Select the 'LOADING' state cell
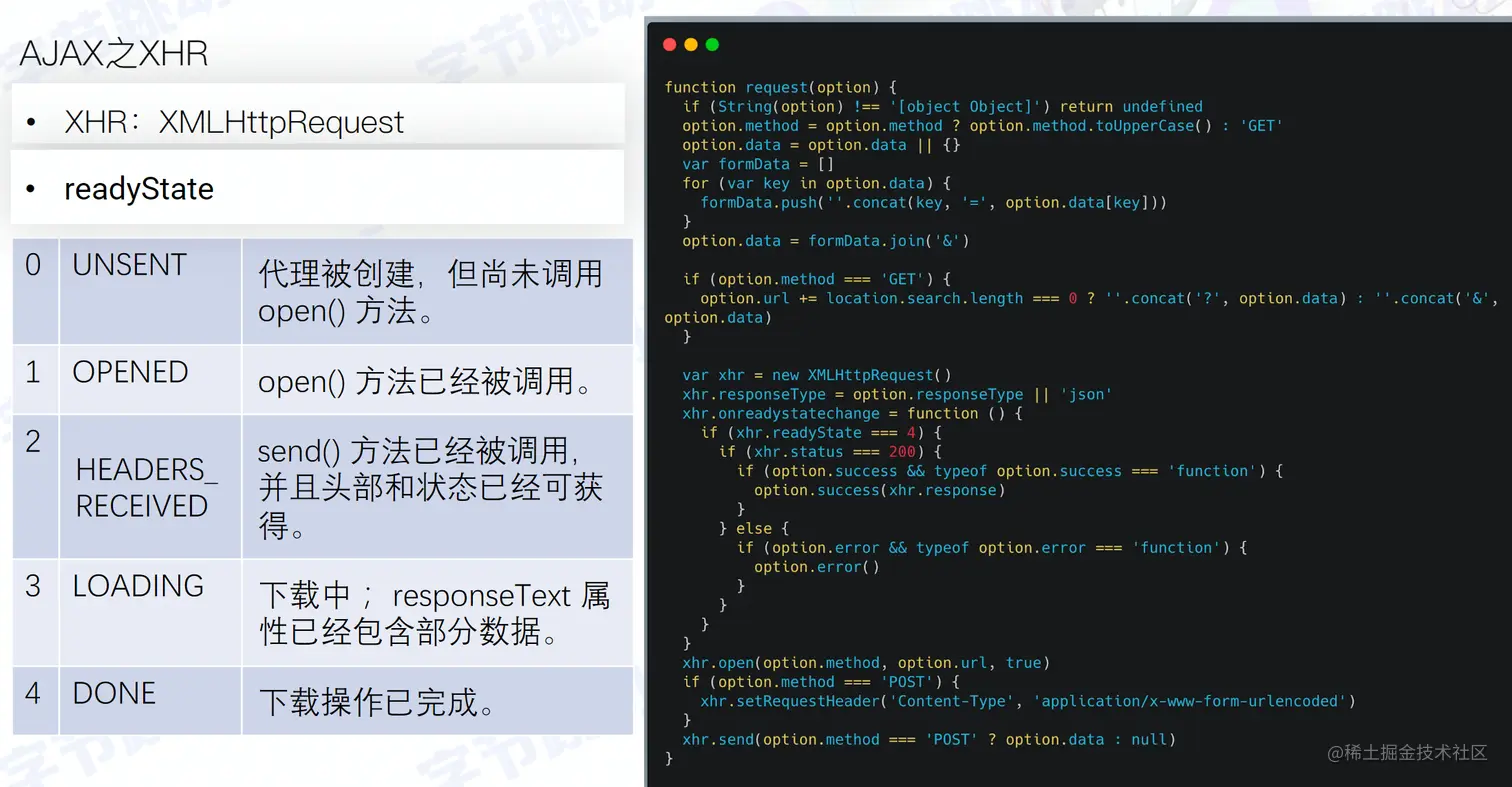The image size is (1512, 787). [x=150, y=612]
